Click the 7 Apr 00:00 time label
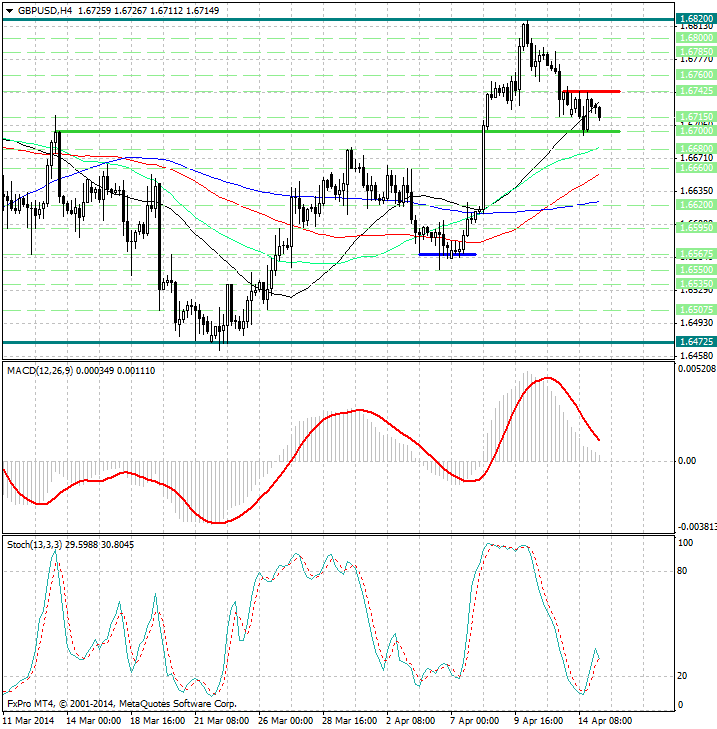 475,719
